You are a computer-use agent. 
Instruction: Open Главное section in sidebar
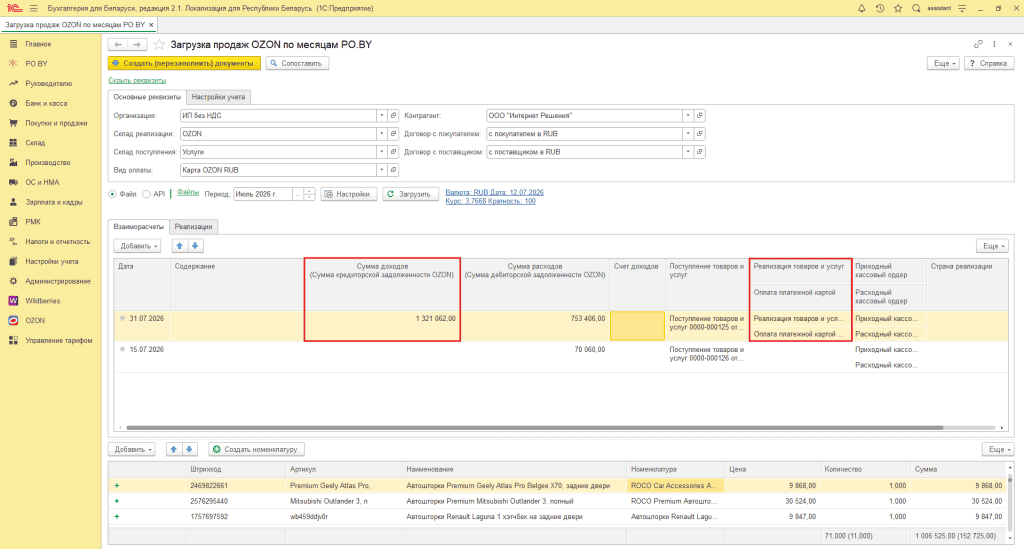point(38,44)
